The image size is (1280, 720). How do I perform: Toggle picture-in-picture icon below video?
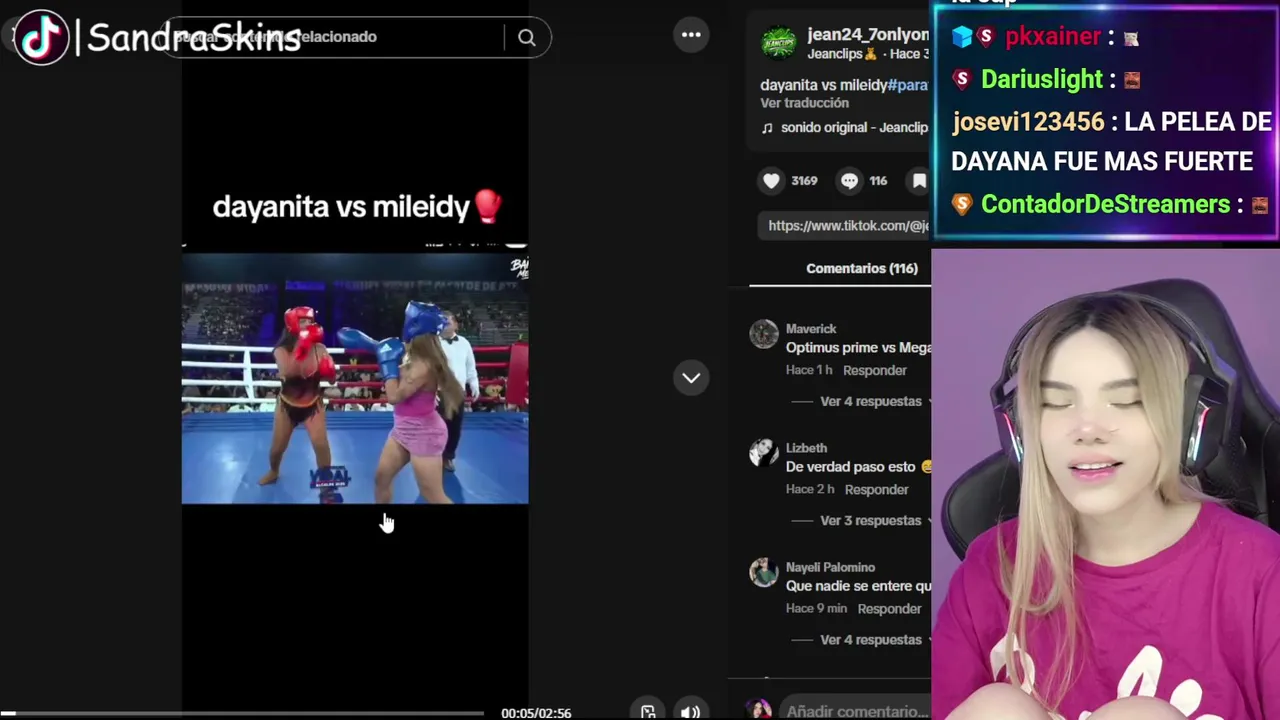pos(648,712)
